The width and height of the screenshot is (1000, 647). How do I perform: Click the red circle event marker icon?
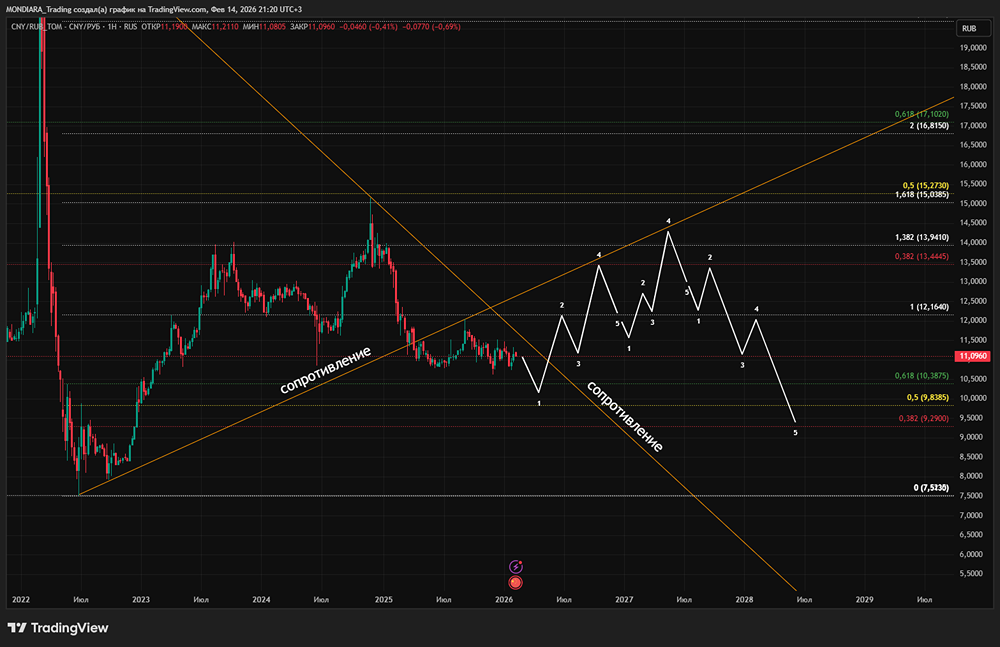515,583
